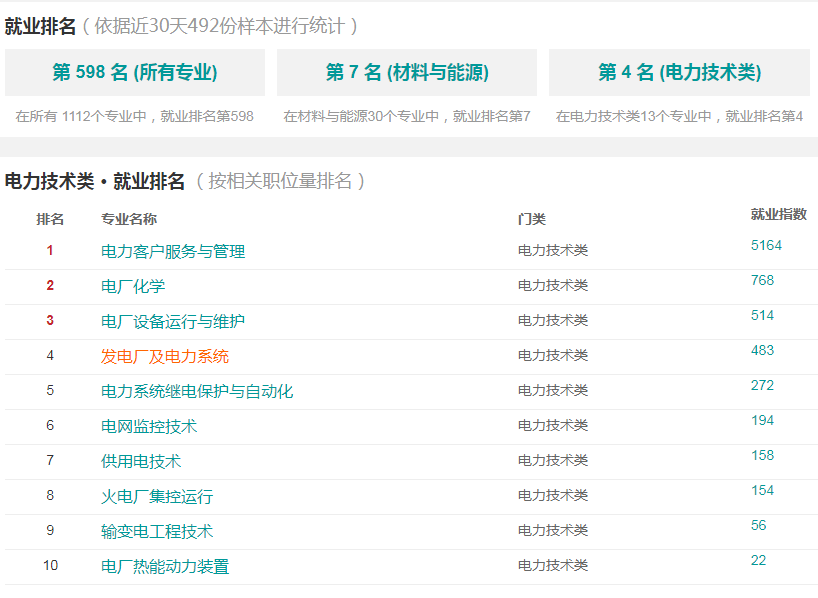
Task: Click text 在所有 1112个专业中，就业排名第598
Action: click(x=135, y=116)
